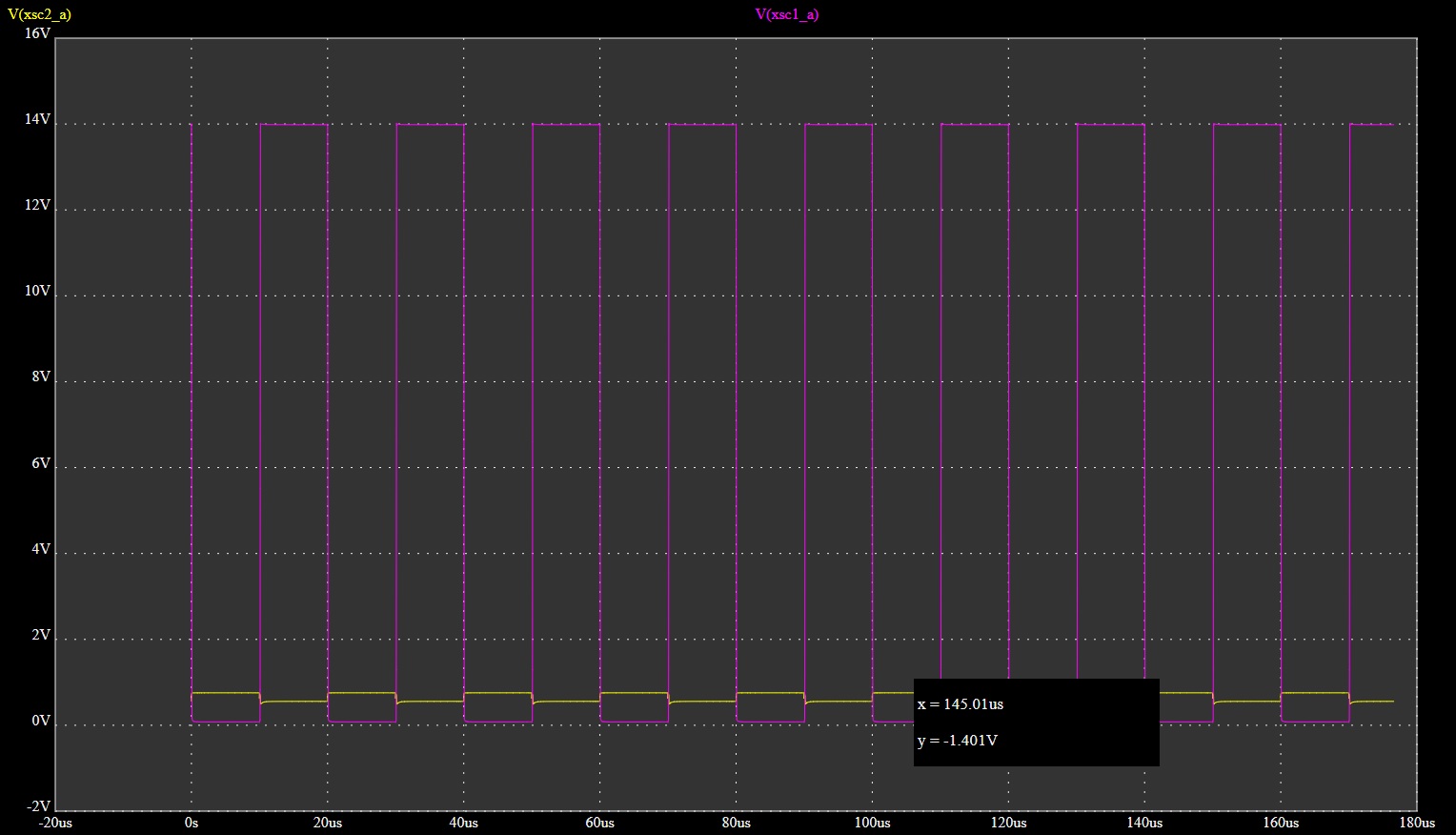Click the 20us time axis label
This screenshot has width=1456, height=835.
click(328, 823)
